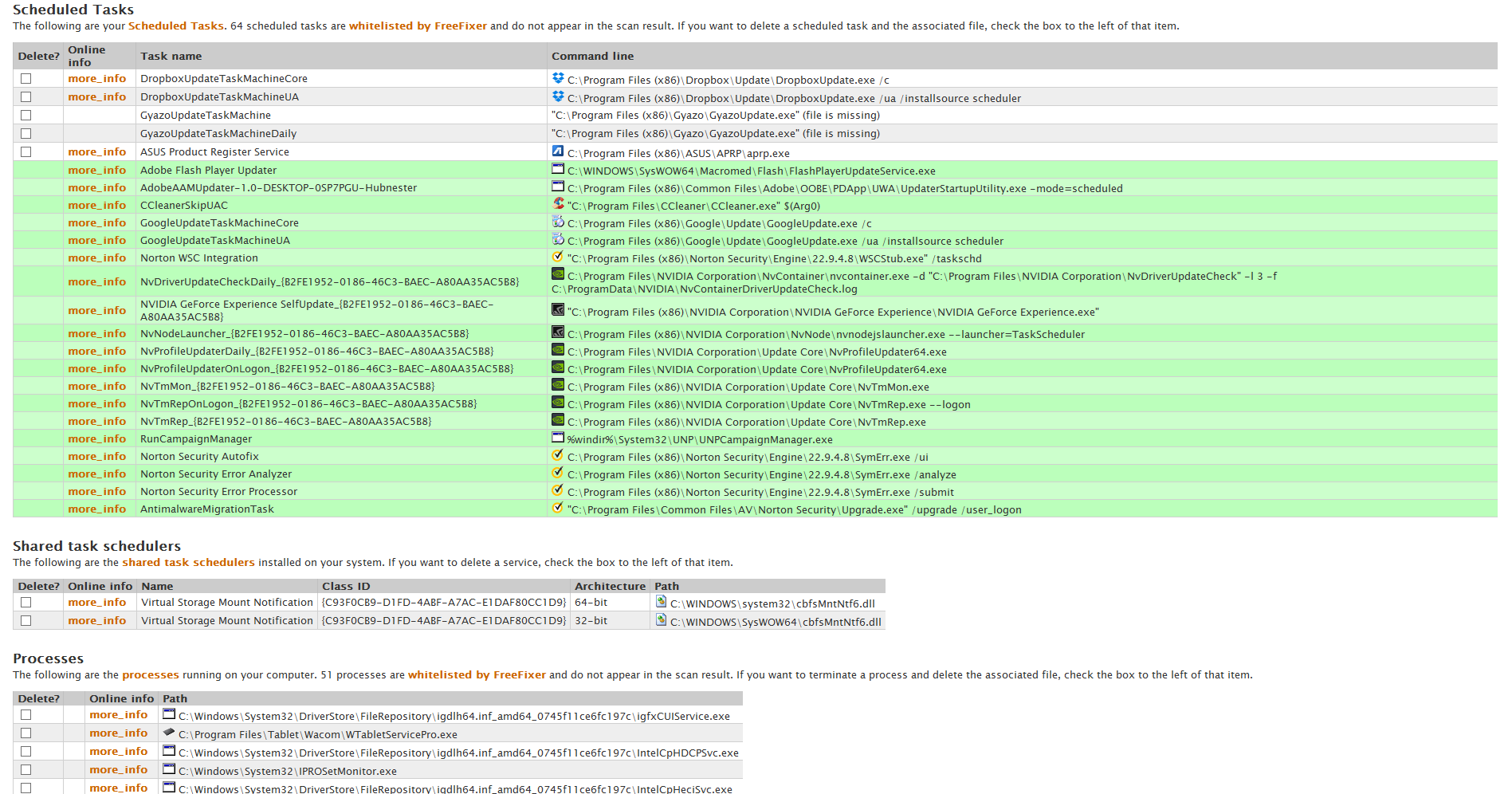Image resolution: width=1512 pixels, height=794 pixels.
Task: Mark IntelCpHDCPSvc.exe process for deletion
Action: 26,752
